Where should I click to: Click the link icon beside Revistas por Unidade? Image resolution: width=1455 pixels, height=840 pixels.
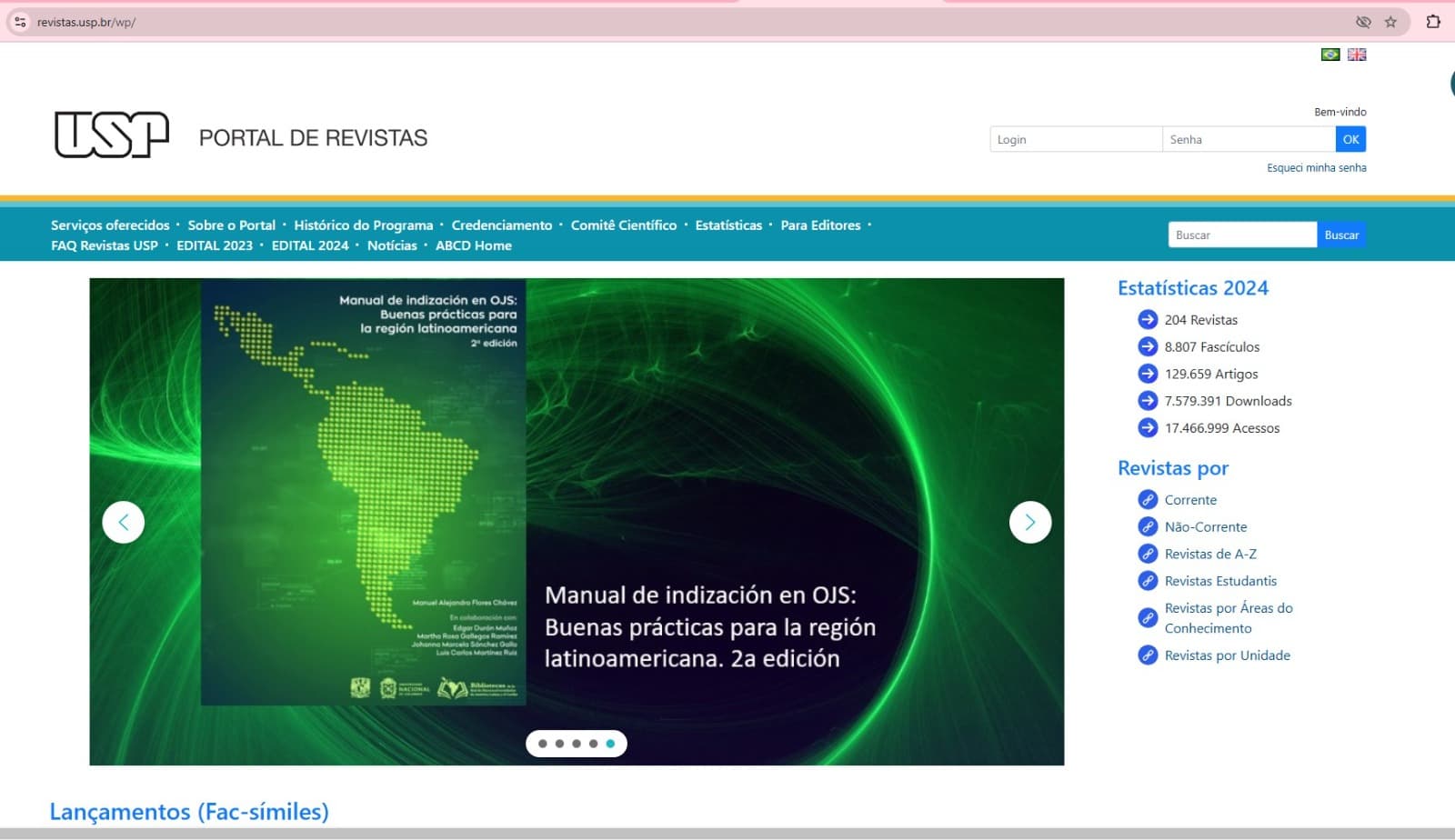(x=1148, y=655)
